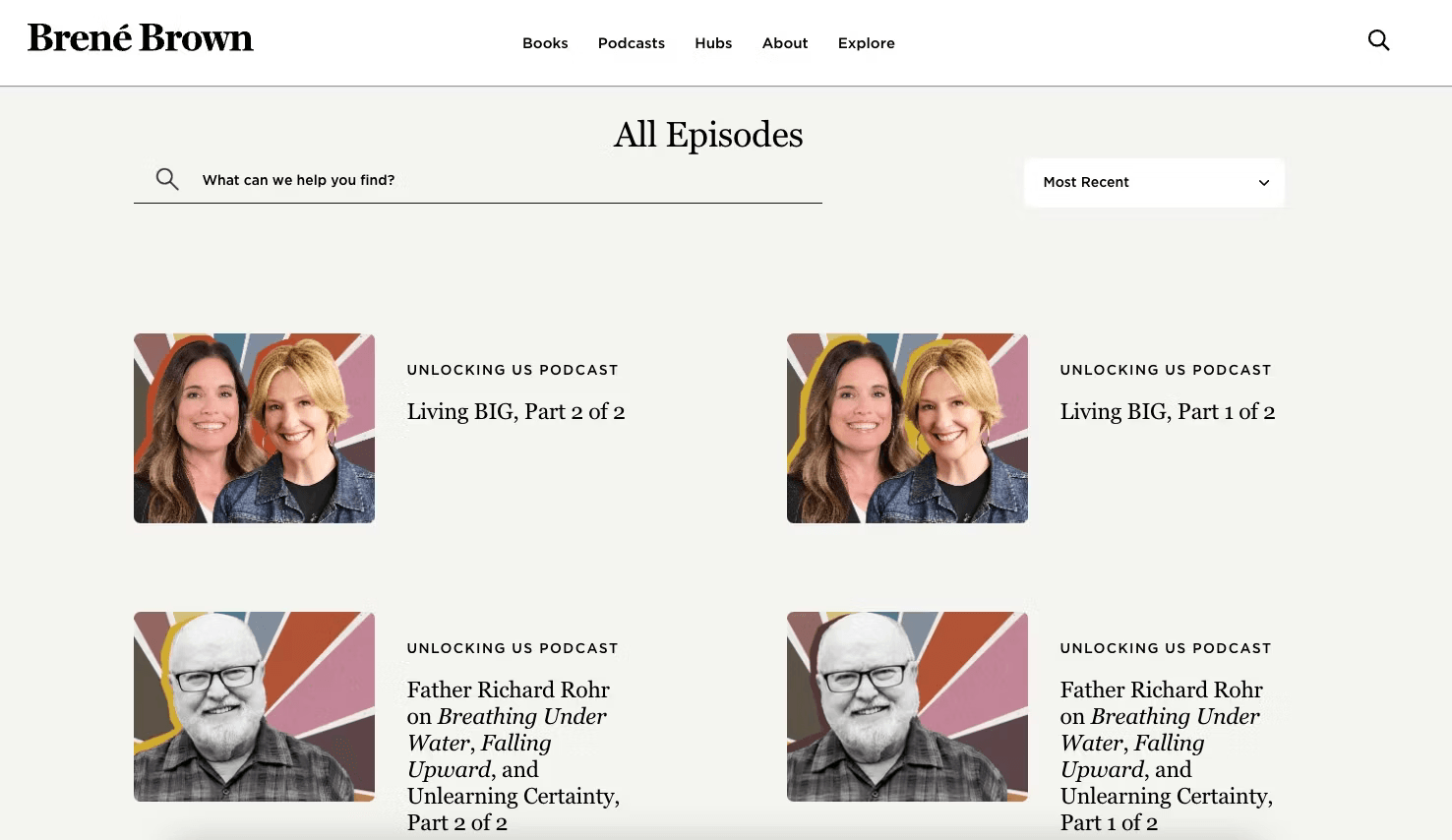Open the Explore menu
Image resolution: width=1452 pixels, height=840 pixels.
867,43
